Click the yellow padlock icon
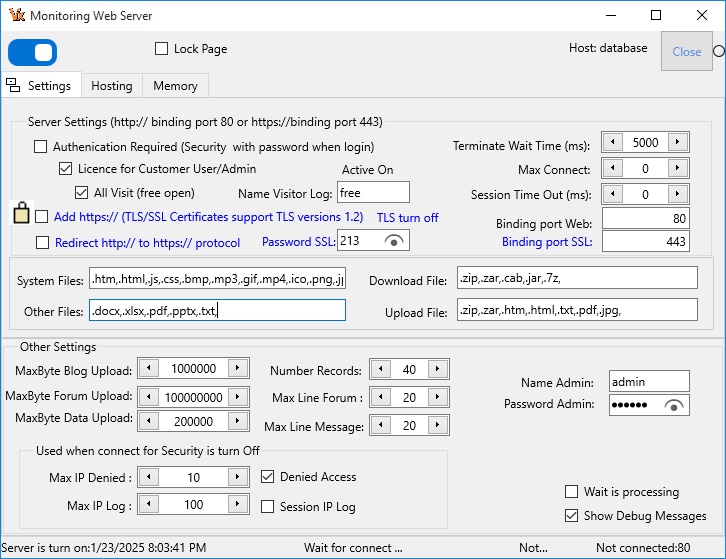726x559 pixels. coord(21,213)
